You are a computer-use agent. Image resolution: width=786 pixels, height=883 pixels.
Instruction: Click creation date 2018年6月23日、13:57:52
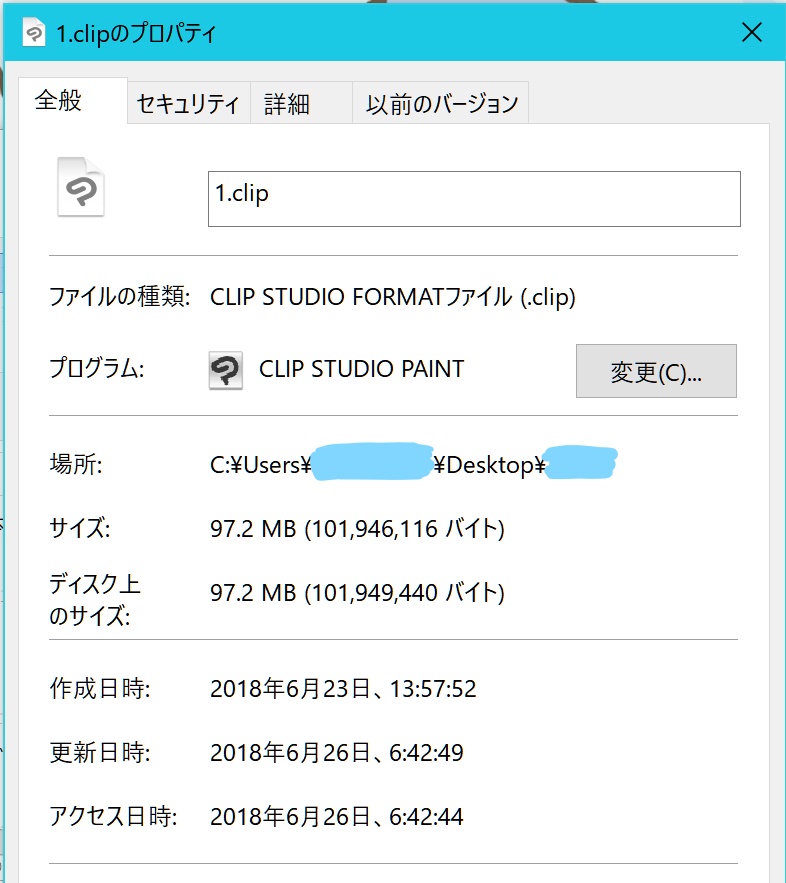click(343, 689)
